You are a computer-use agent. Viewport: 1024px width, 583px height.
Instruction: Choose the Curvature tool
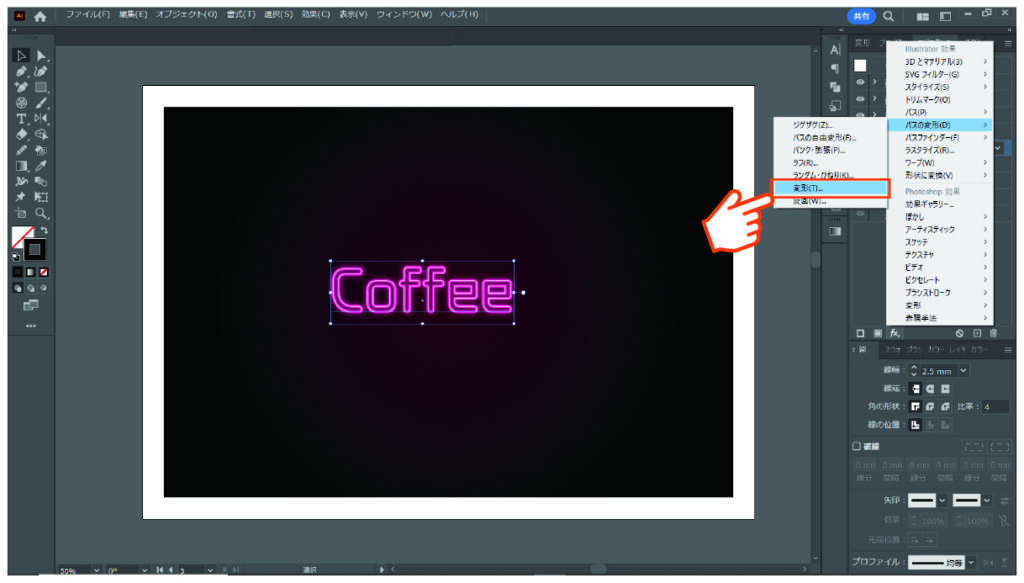(41, 71)
